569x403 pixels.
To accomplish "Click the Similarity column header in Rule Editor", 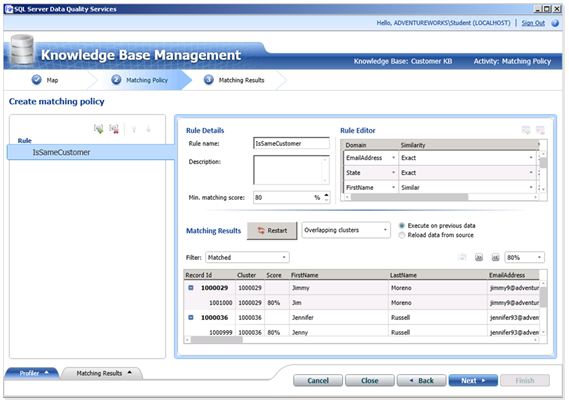I will click(x=468, y=145).
